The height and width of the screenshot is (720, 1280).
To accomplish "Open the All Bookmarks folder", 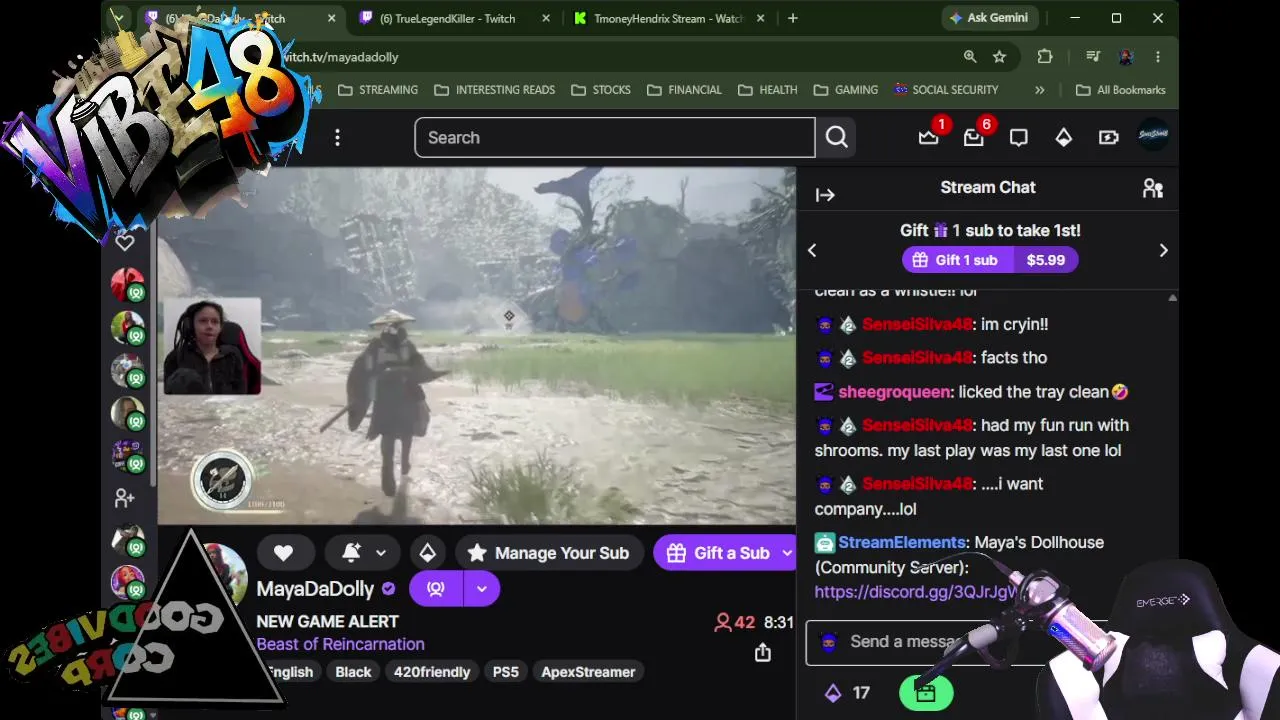I will (1120, 90).
